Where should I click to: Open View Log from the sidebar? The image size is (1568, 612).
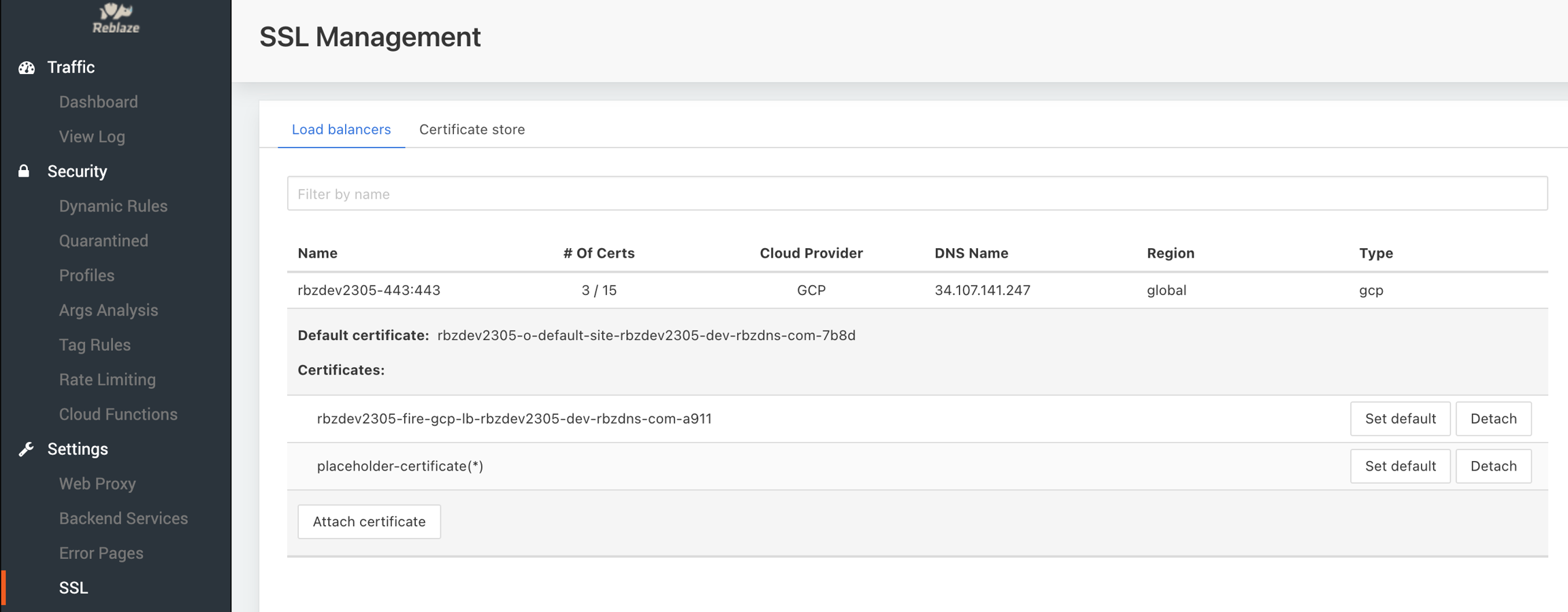92,137
